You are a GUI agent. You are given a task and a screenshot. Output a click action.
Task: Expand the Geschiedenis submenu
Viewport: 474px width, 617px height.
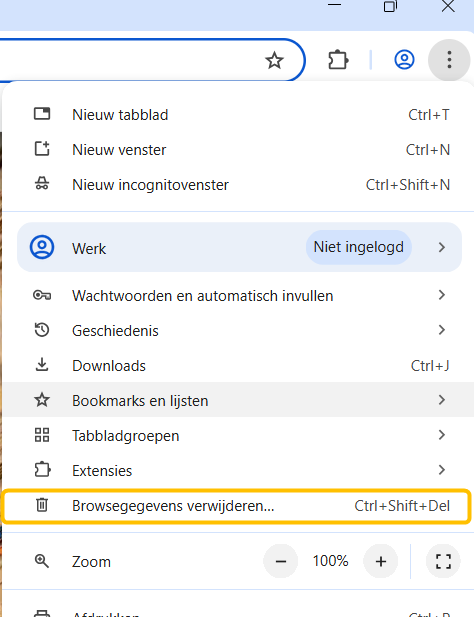point(238,331)
